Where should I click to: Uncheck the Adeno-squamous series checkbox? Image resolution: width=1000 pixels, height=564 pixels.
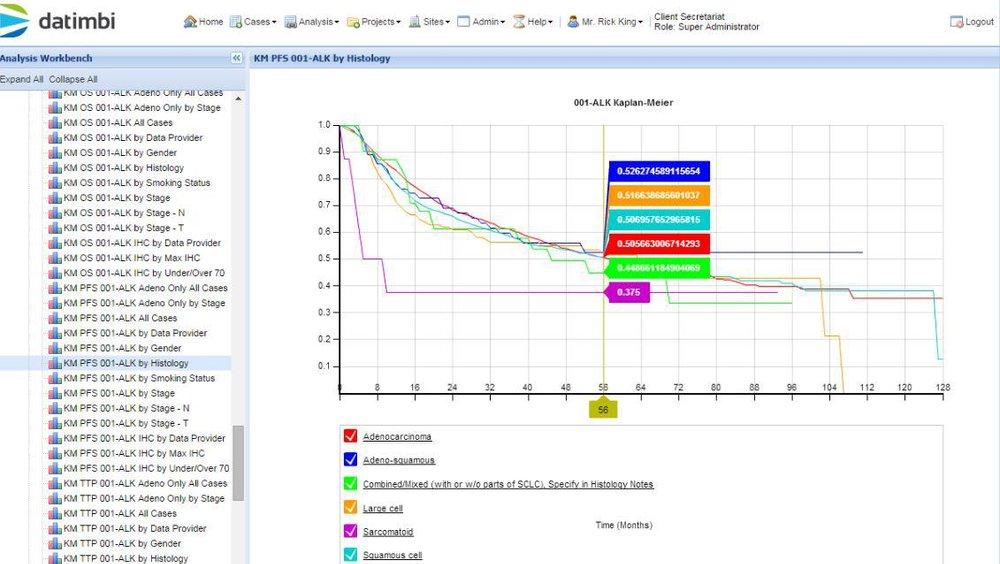pyautogui.click(x=350, y=459)
